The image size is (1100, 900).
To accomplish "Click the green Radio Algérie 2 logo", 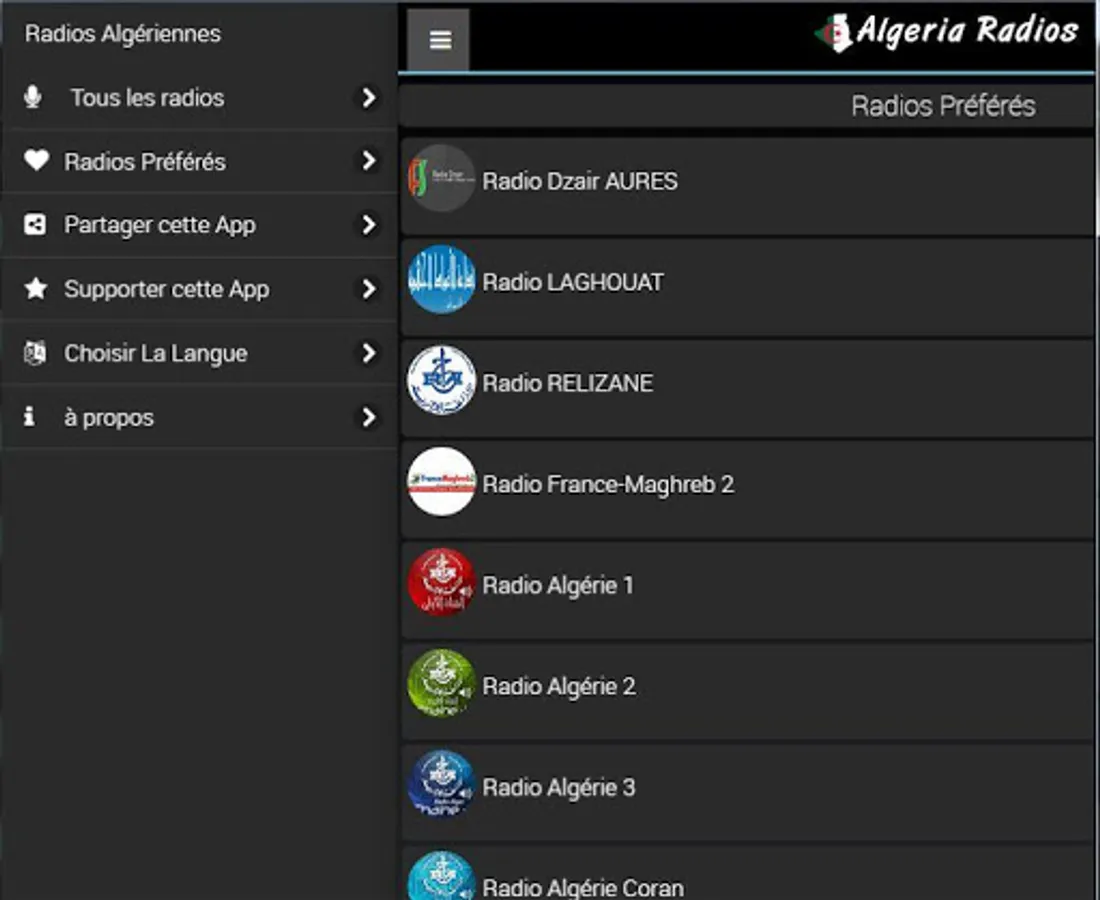I will coord(441,683).
